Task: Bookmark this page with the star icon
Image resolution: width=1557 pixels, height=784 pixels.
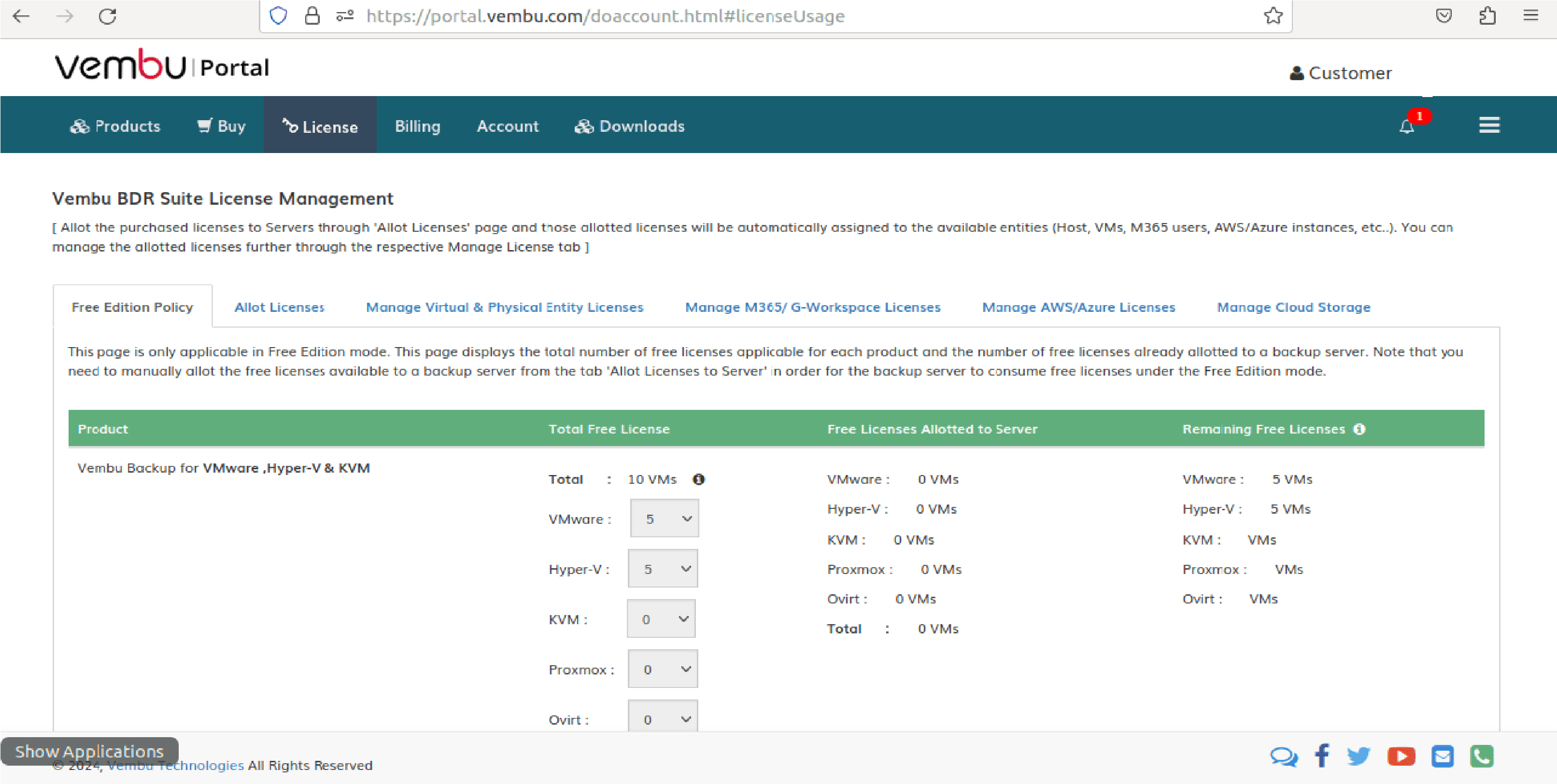Action: click(1273, 16)
